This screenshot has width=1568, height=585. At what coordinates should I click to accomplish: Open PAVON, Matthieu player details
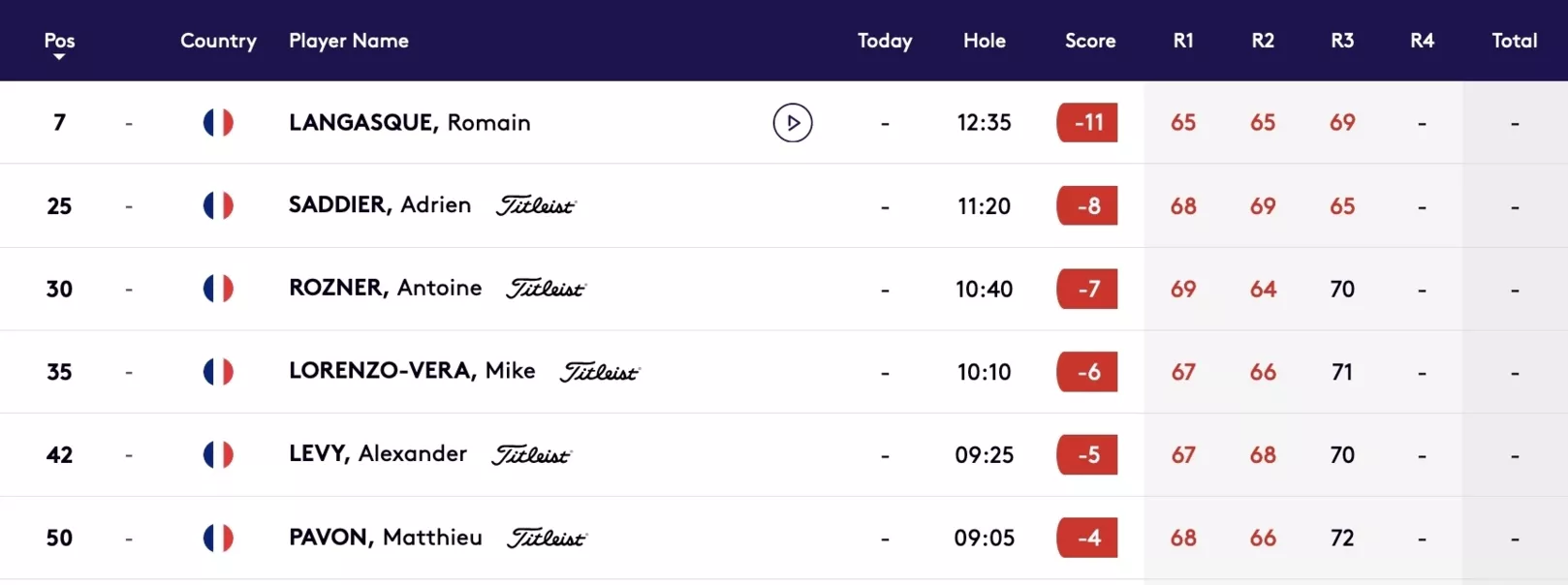point(386,538)
